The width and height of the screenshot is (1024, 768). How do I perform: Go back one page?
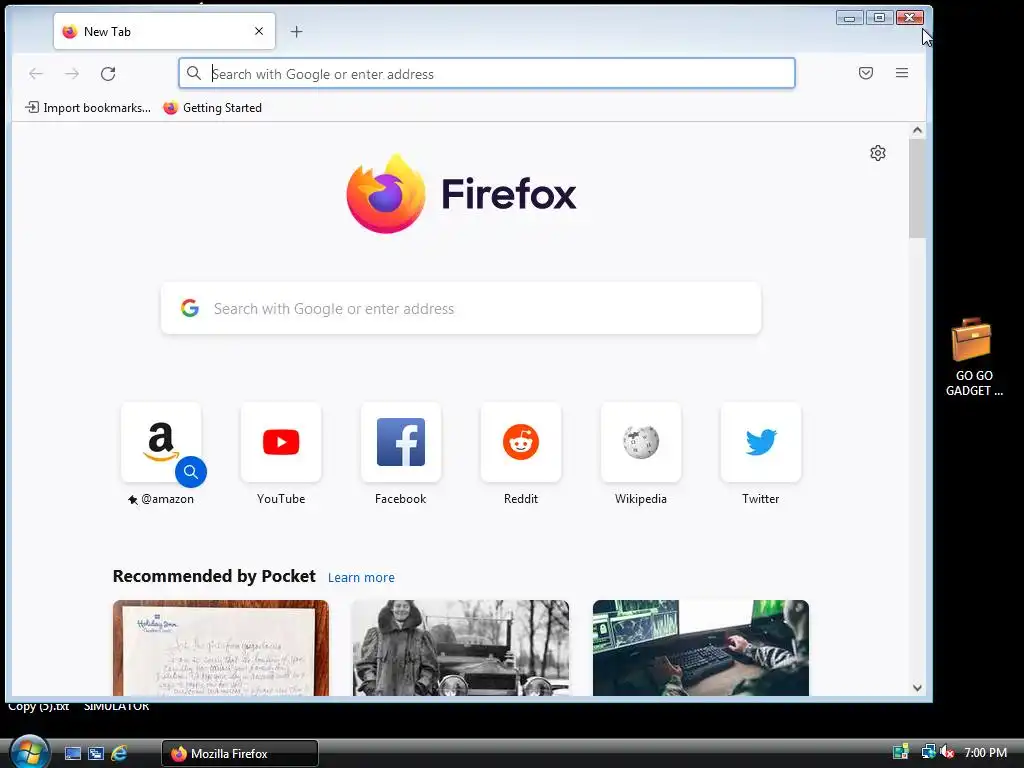click(x=36, y=74)
